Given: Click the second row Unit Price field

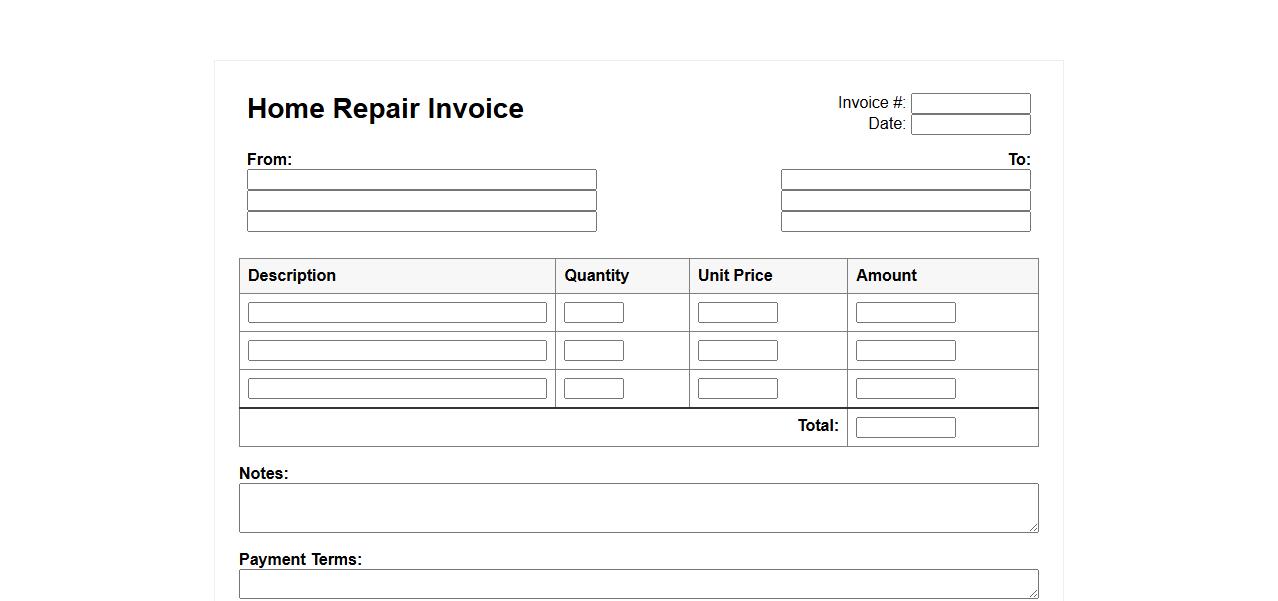Looking at the screenshot, I should coord(737,351).
